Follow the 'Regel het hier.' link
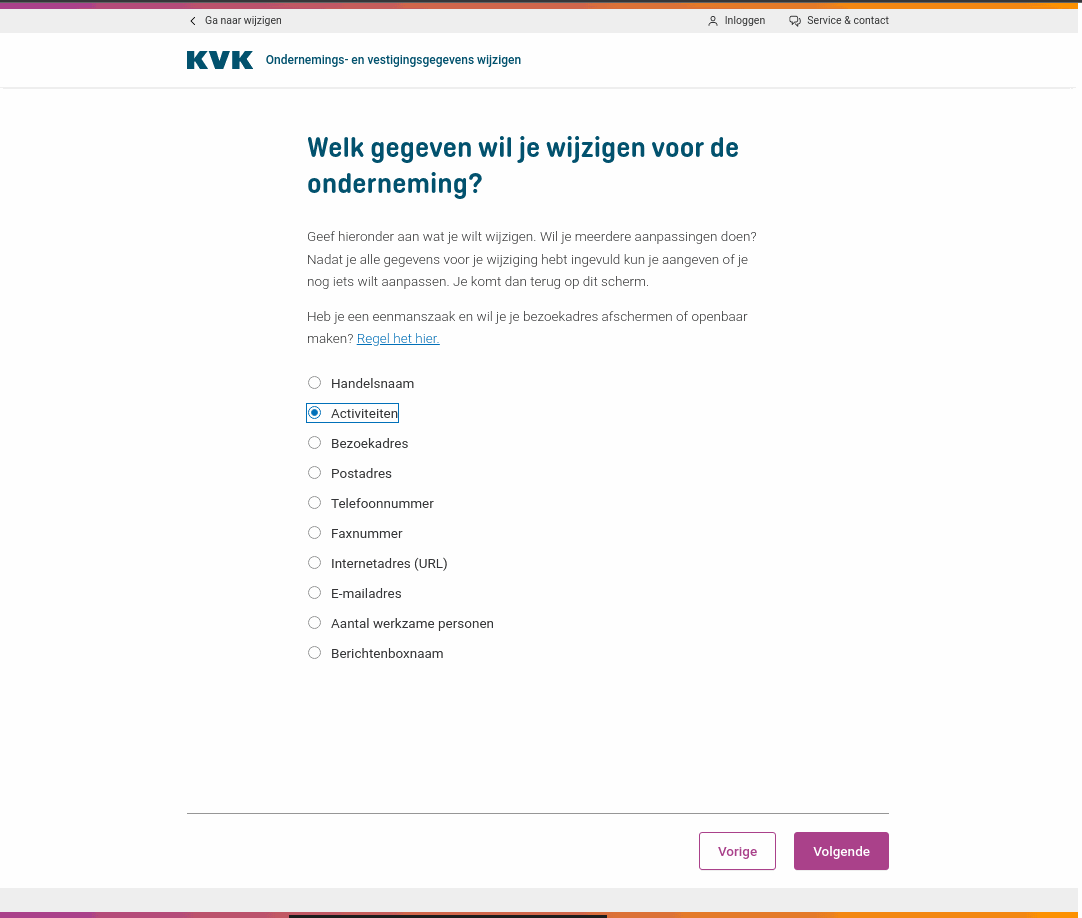This screenshot has height=918, width=1082. (x=398, y=338)
